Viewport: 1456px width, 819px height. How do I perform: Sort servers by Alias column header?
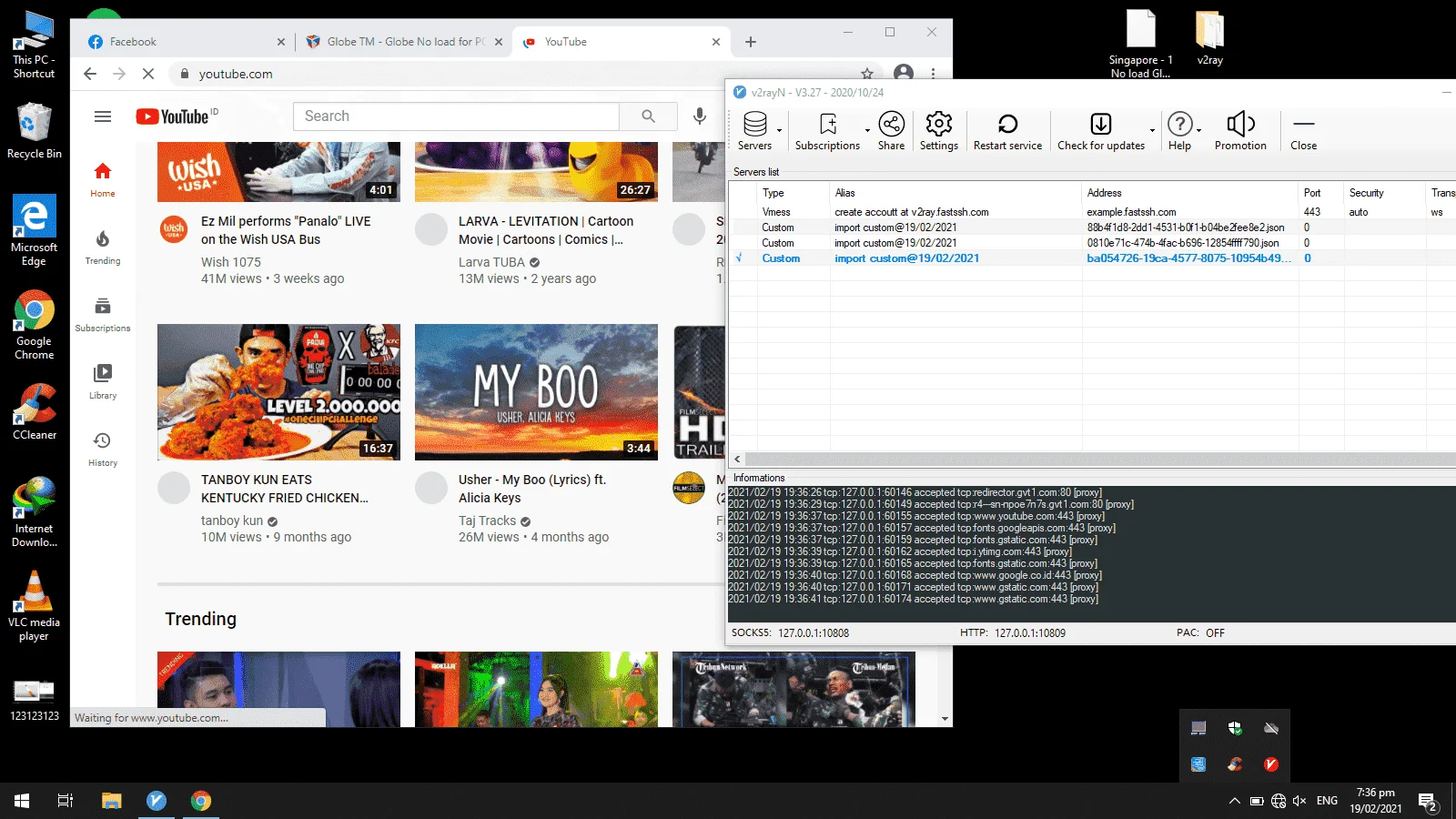click(x=955, y=193)
